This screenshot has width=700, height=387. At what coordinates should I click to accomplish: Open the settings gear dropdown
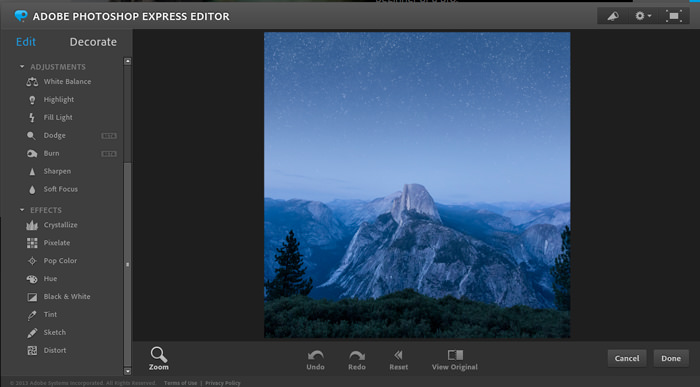pos(643,16)
